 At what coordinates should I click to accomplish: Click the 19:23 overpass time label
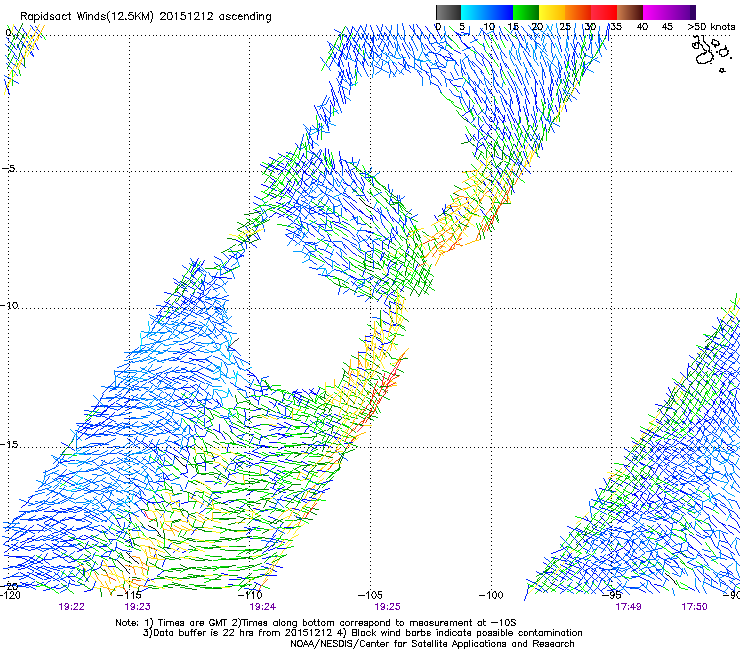[137, 607]
